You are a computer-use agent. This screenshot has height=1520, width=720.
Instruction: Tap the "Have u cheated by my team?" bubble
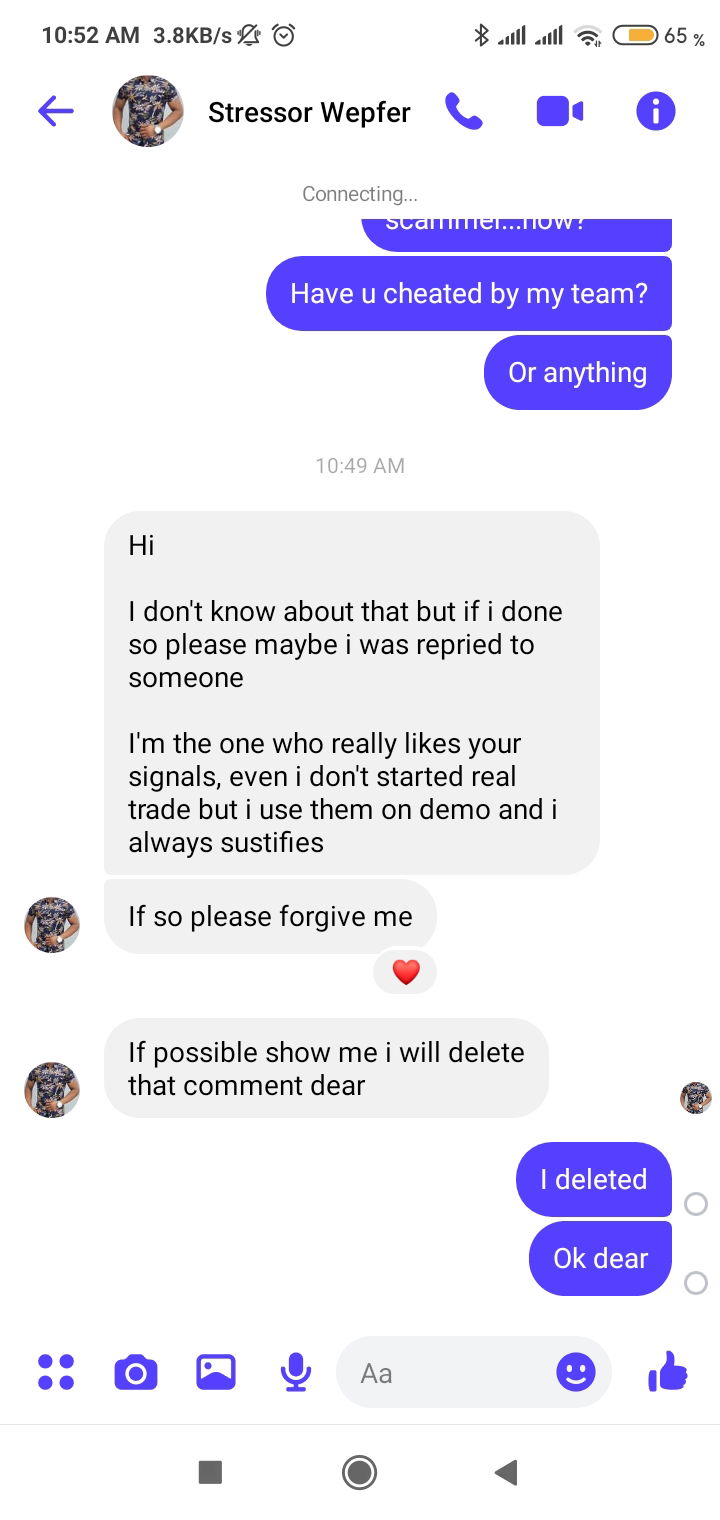(469, 294)
